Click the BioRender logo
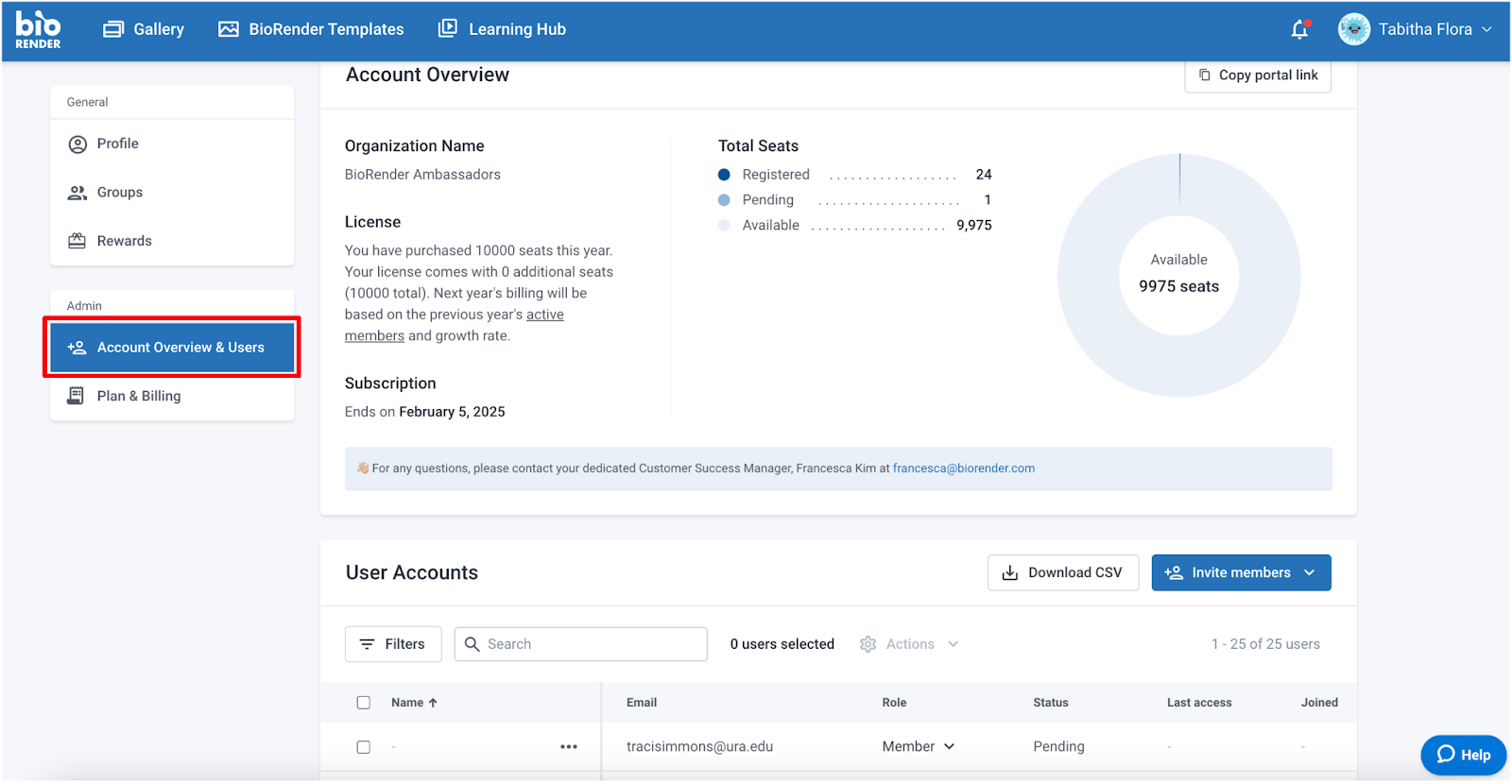This screenshot has height=784, width=1512. click(x=38, y=29)
